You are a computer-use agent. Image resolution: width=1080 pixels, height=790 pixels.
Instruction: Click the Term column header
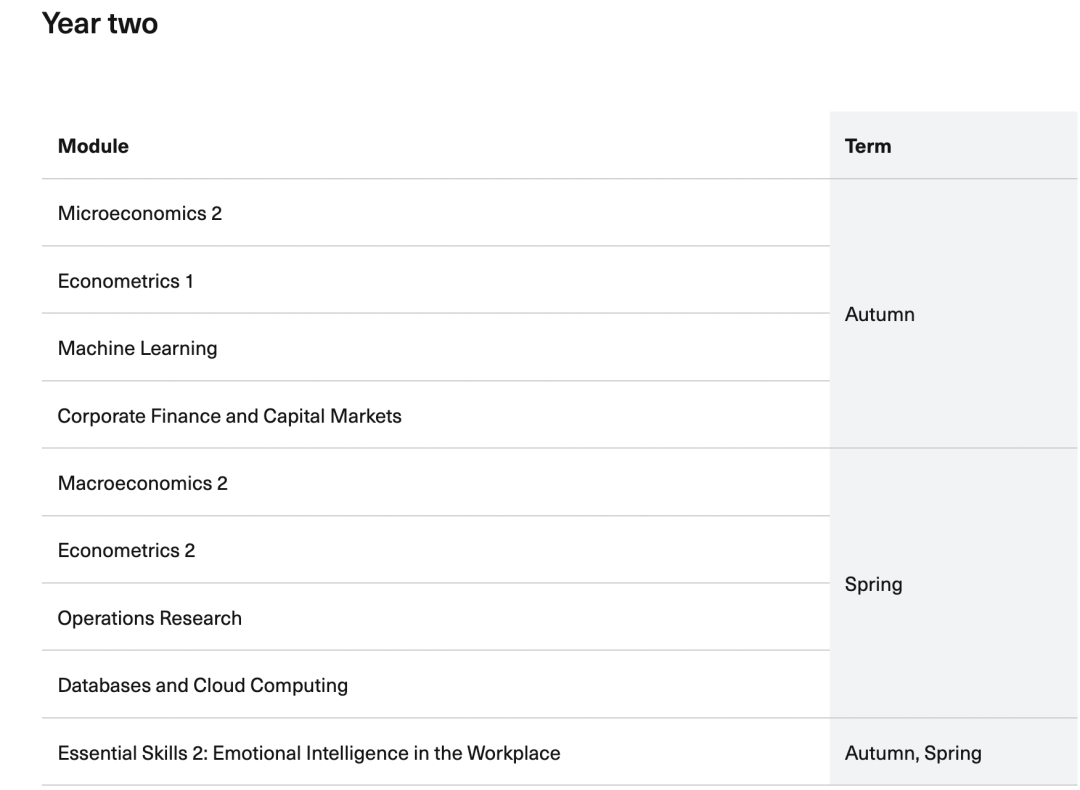pyautogui.click(x=868, y=146)
